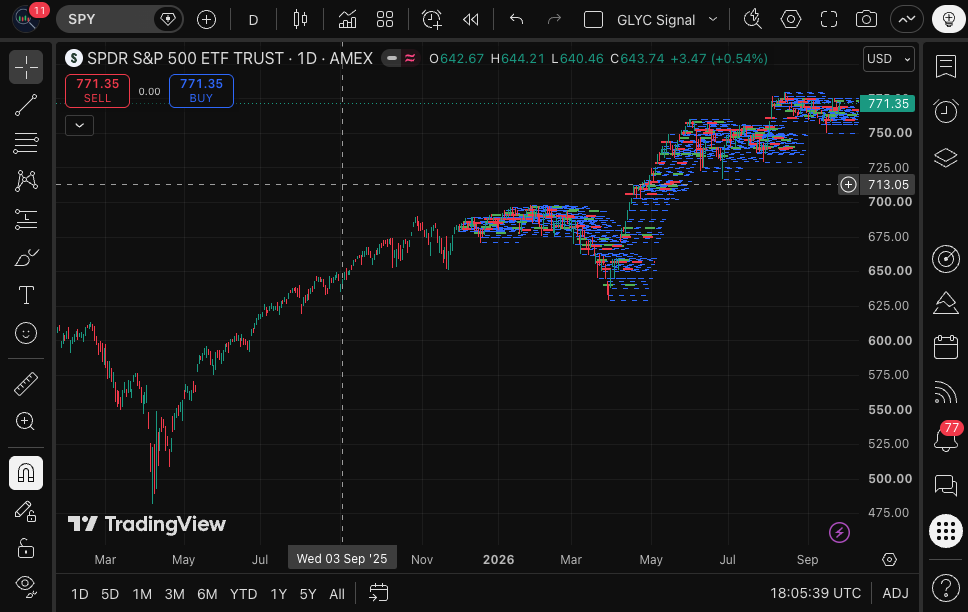The width and height of the screenshot is (968, 612).
Task: Select the 1D time range
Action: 80,594
